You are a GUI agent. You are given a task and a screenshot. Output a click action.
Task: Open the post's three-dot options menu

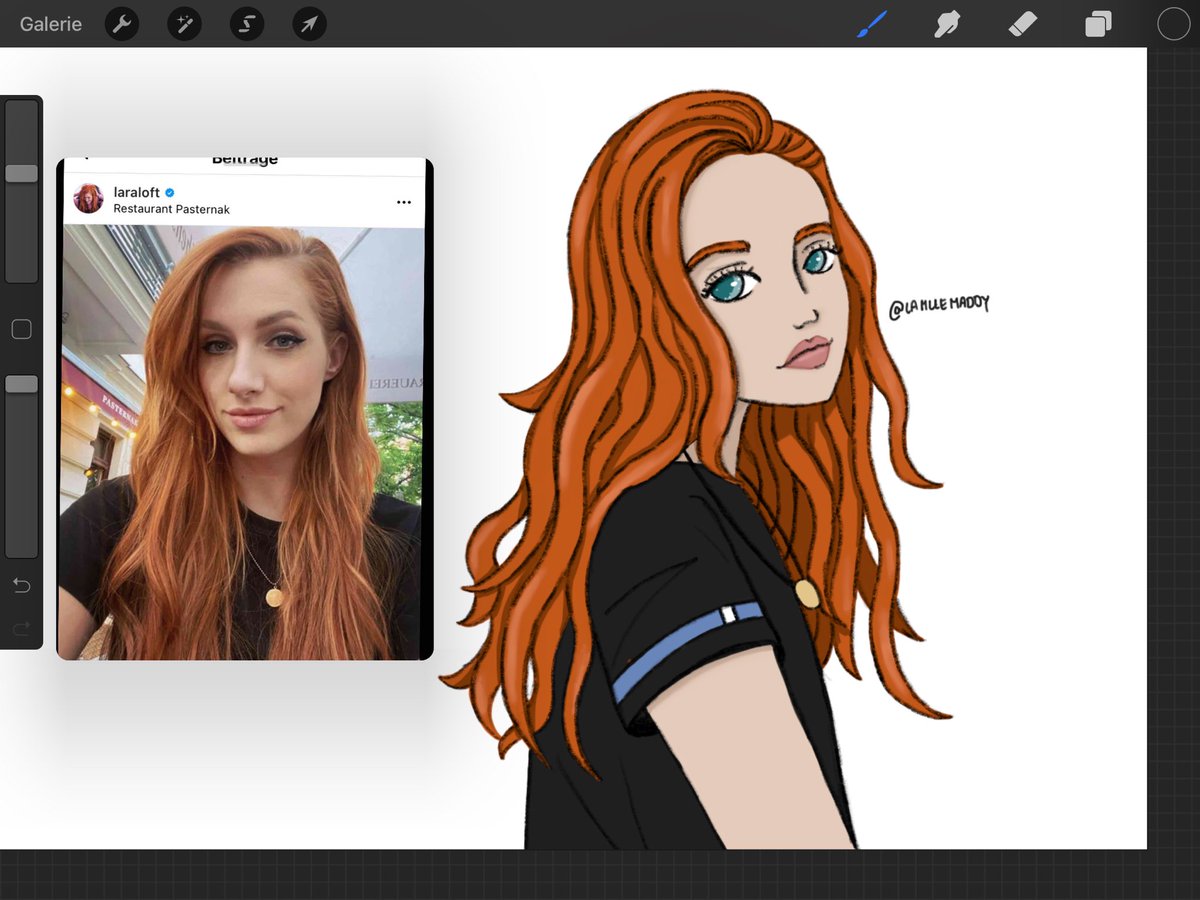404,202
